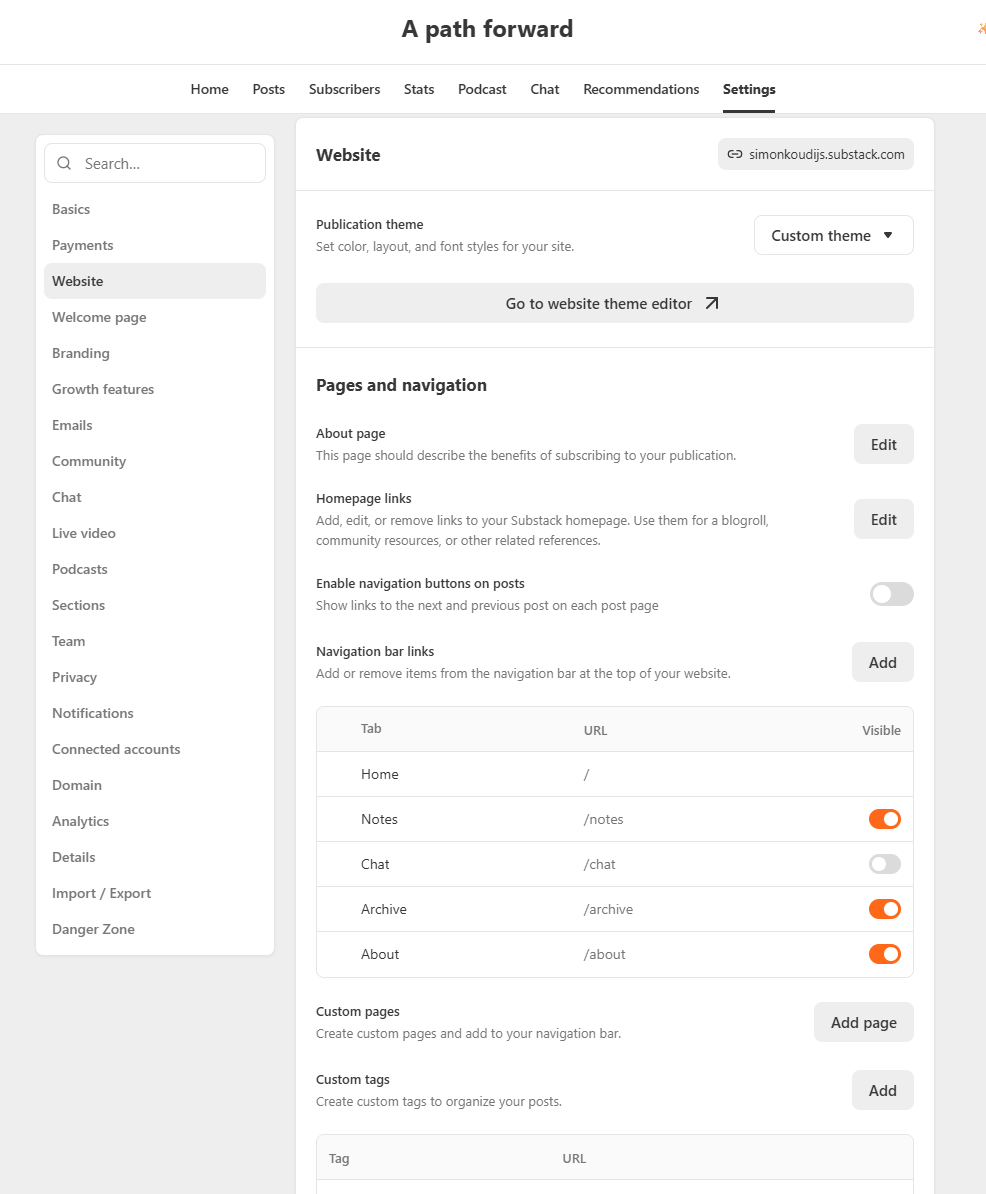The height and width of the screenshot is (1194, 986).
Task: Open Growth features settings
Action: coord(155,389)
